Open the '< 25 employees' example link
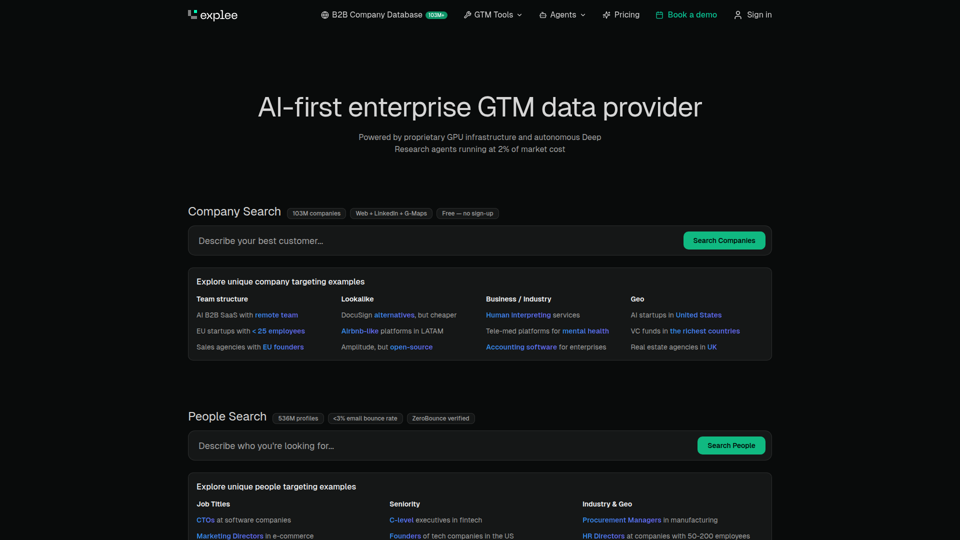This screenshot has height=540, width=960. click(x=279, y=331)
